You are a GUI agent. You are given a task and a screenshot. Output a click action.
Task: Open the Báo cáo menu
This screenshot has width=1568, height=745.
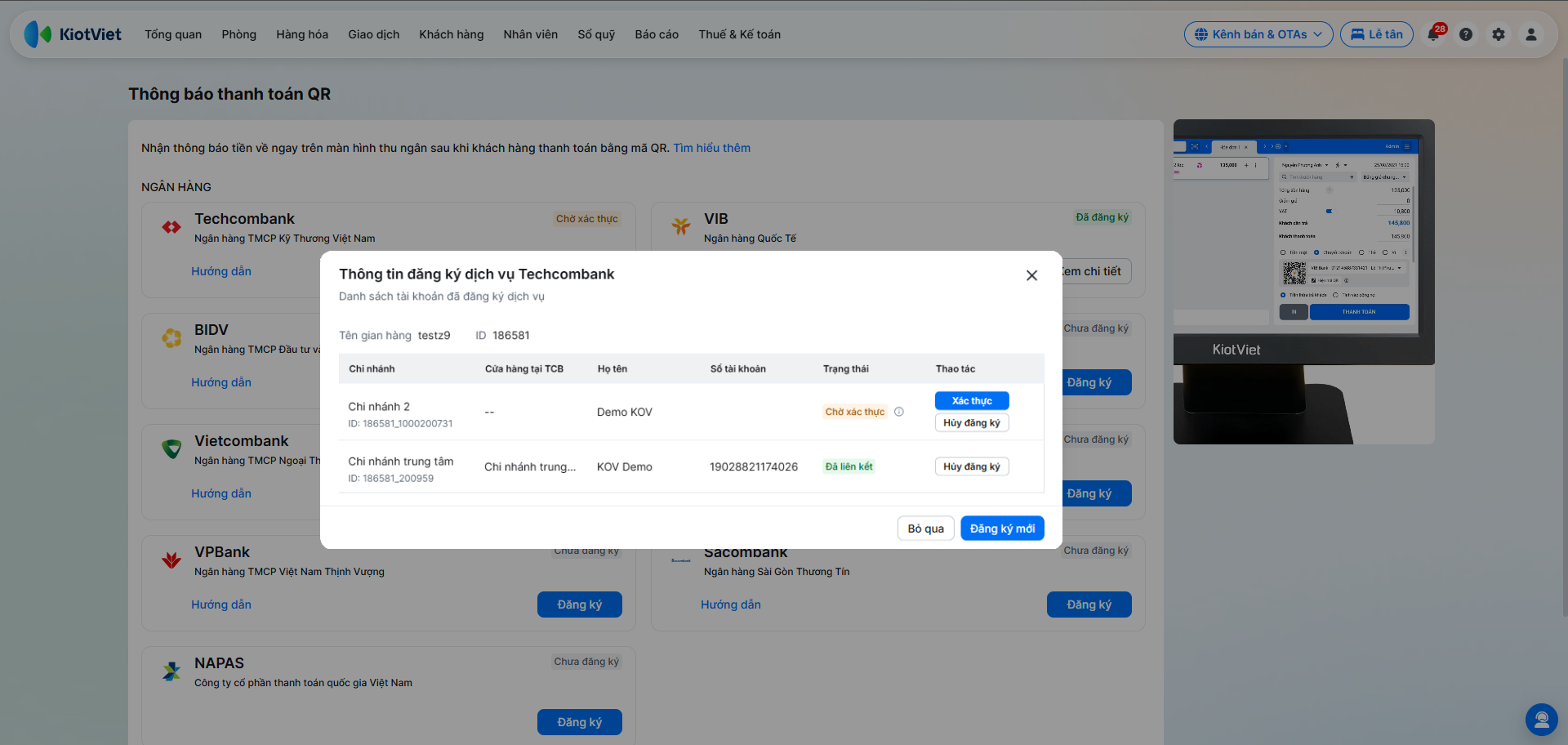tap(657, 34)
